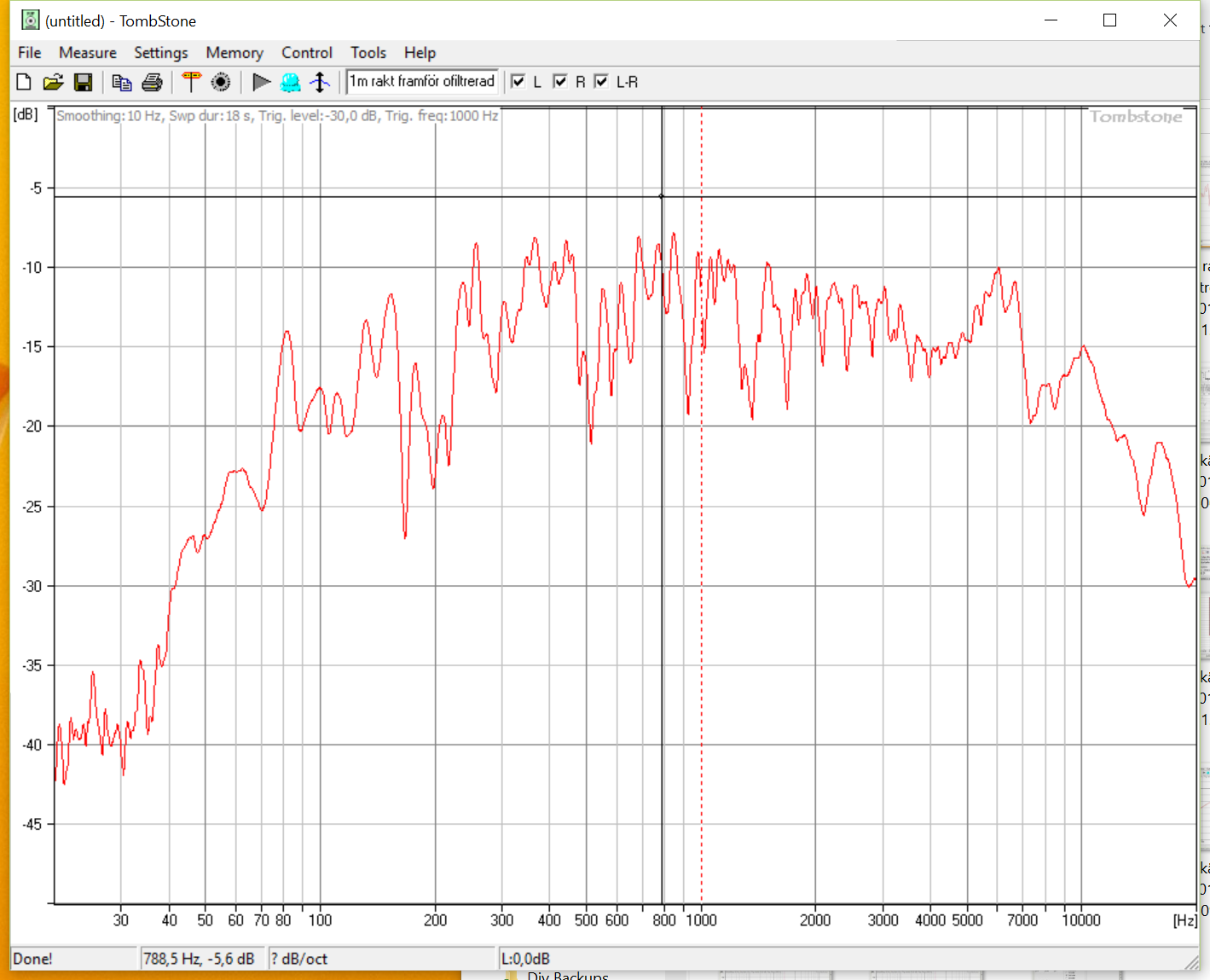The width and height of the screenshot is (1210, 980).
Task: Click the '1m rakt framför ofiltrerad' title field
Action: click(x=422, y=81)
